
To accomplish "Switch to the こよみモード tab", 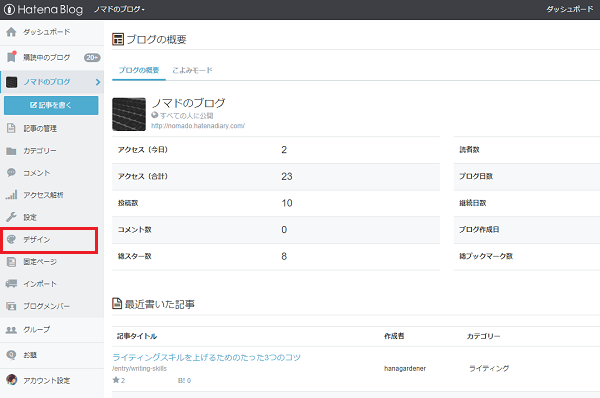I will click(x=192, y=70).
